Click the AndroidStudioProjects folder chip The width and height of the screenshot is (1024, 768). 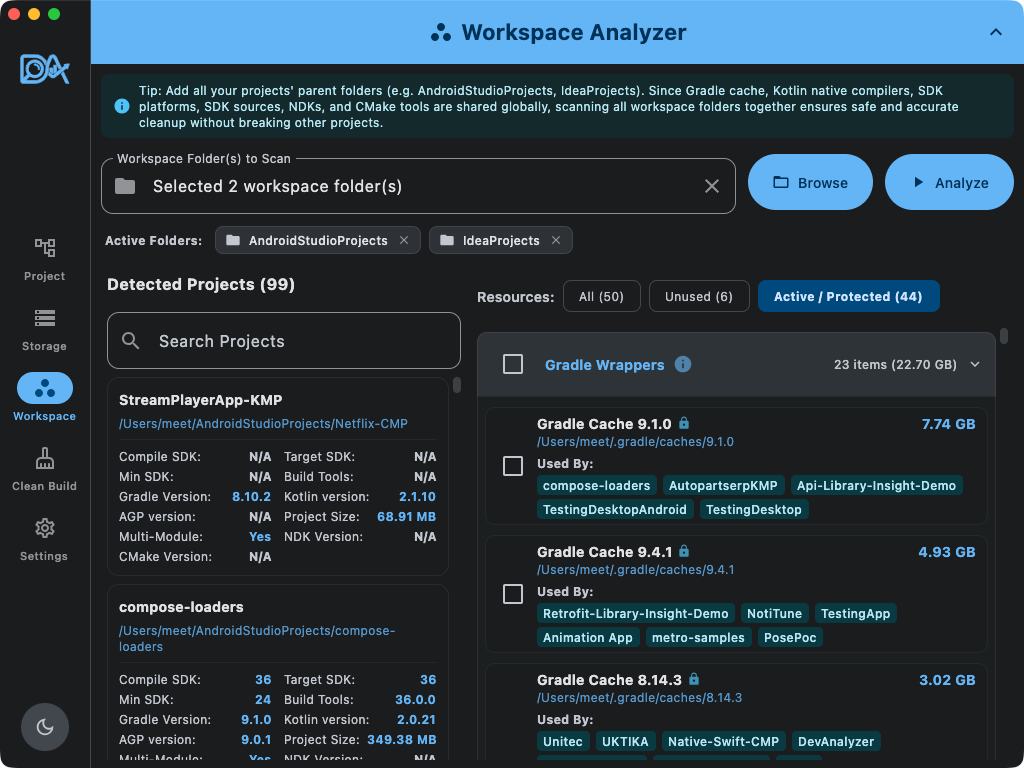tap(317, 240)
